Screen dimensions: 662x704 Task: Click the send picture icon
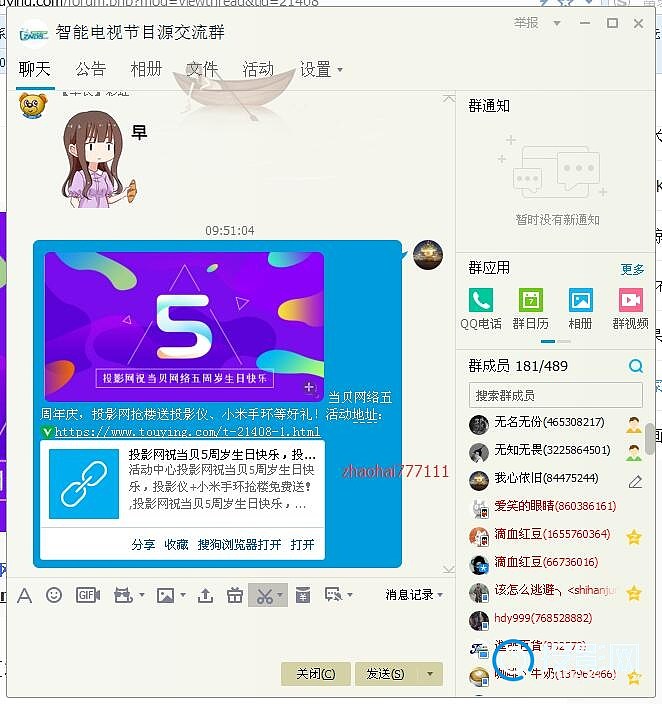click(165, 595)
